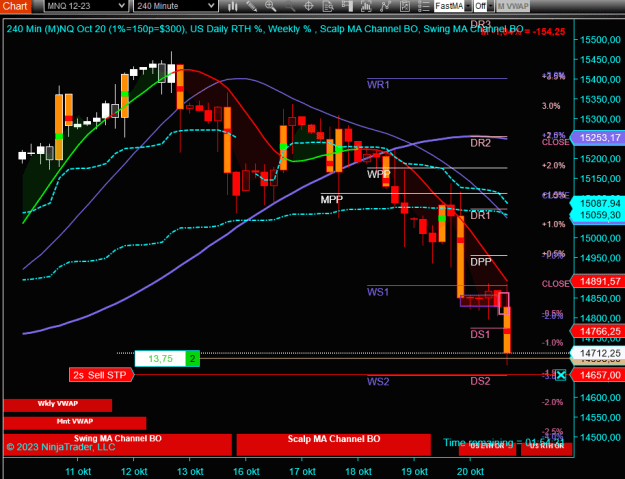Click the 15253,17 price axis marker

pos(599,138)
